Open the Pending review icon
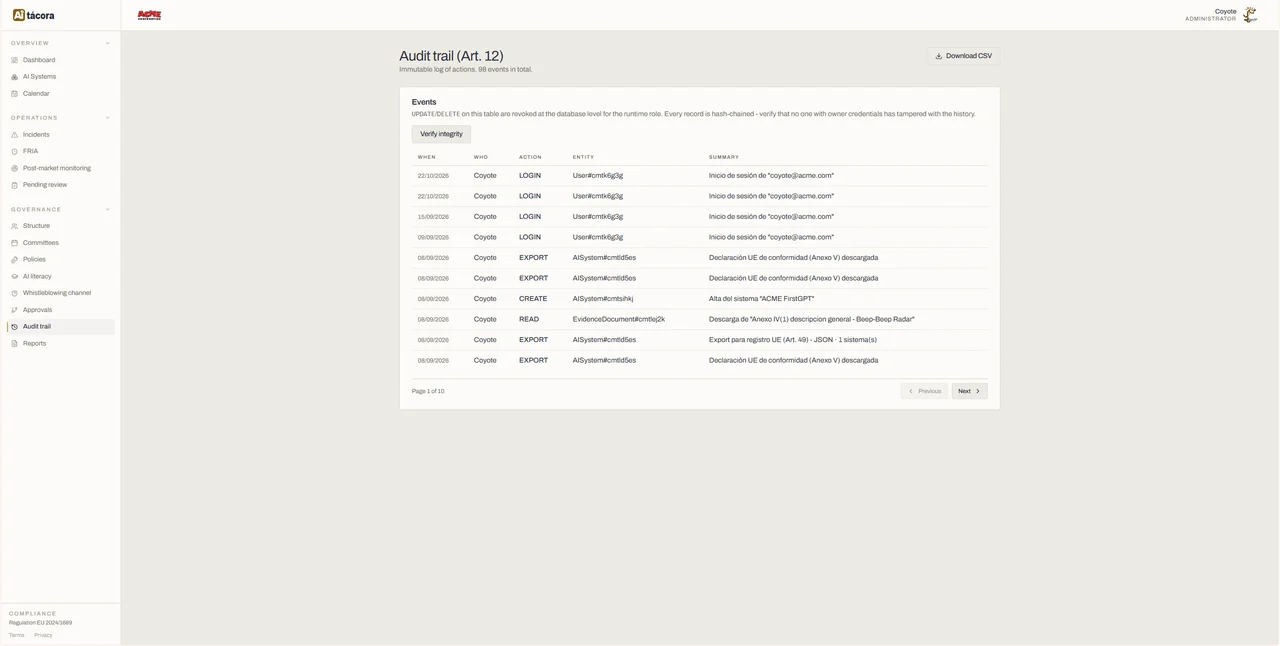1280x646 pixels. coord(15,185)
